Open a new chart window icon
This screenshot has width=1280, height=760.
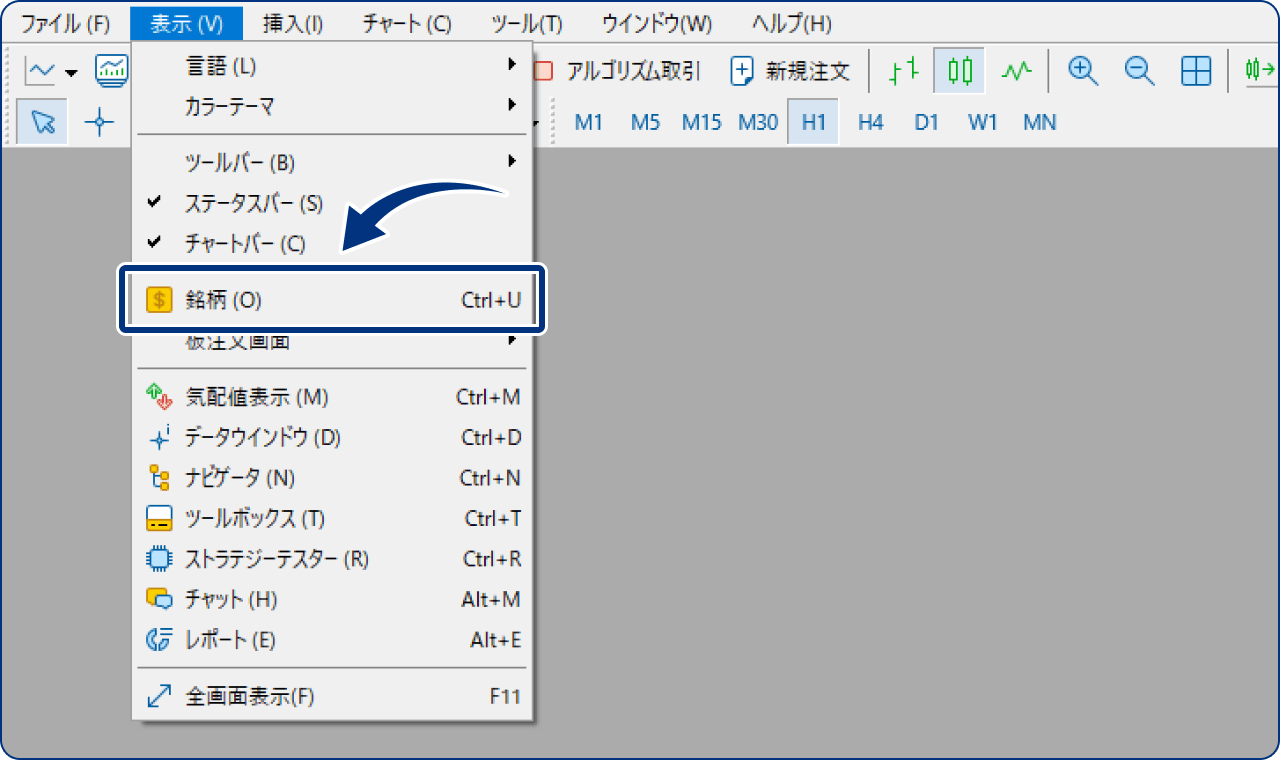[x=111, y=70]
